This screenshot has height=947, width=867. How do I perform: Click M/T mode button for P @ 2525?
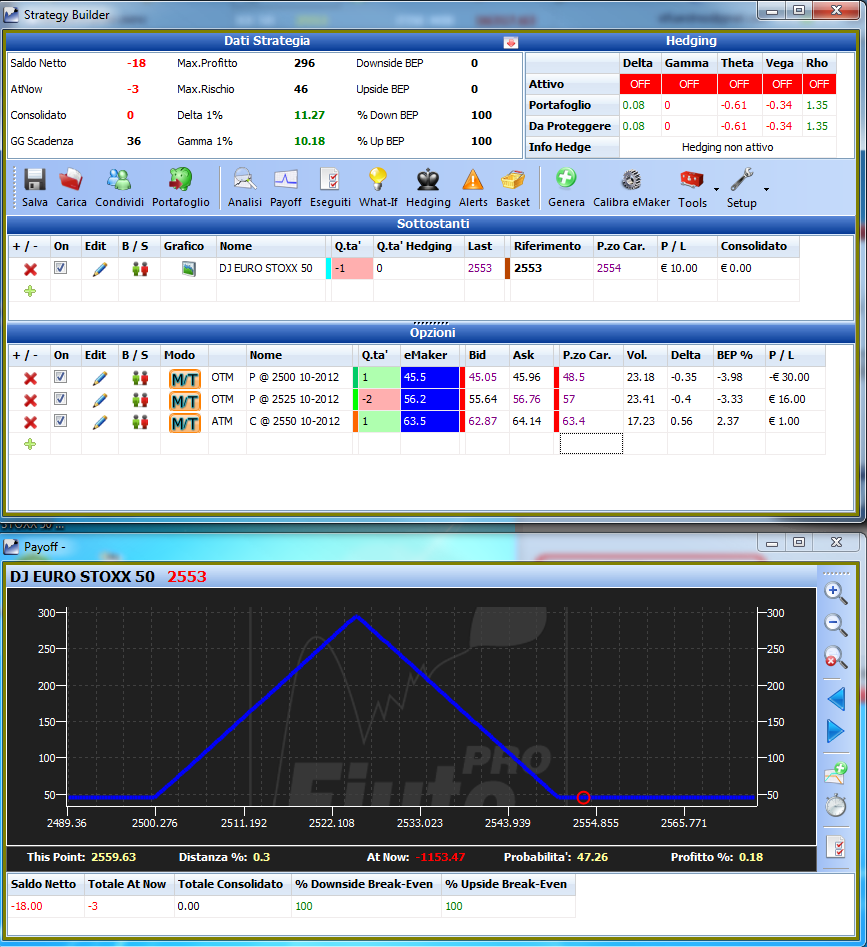184,400
